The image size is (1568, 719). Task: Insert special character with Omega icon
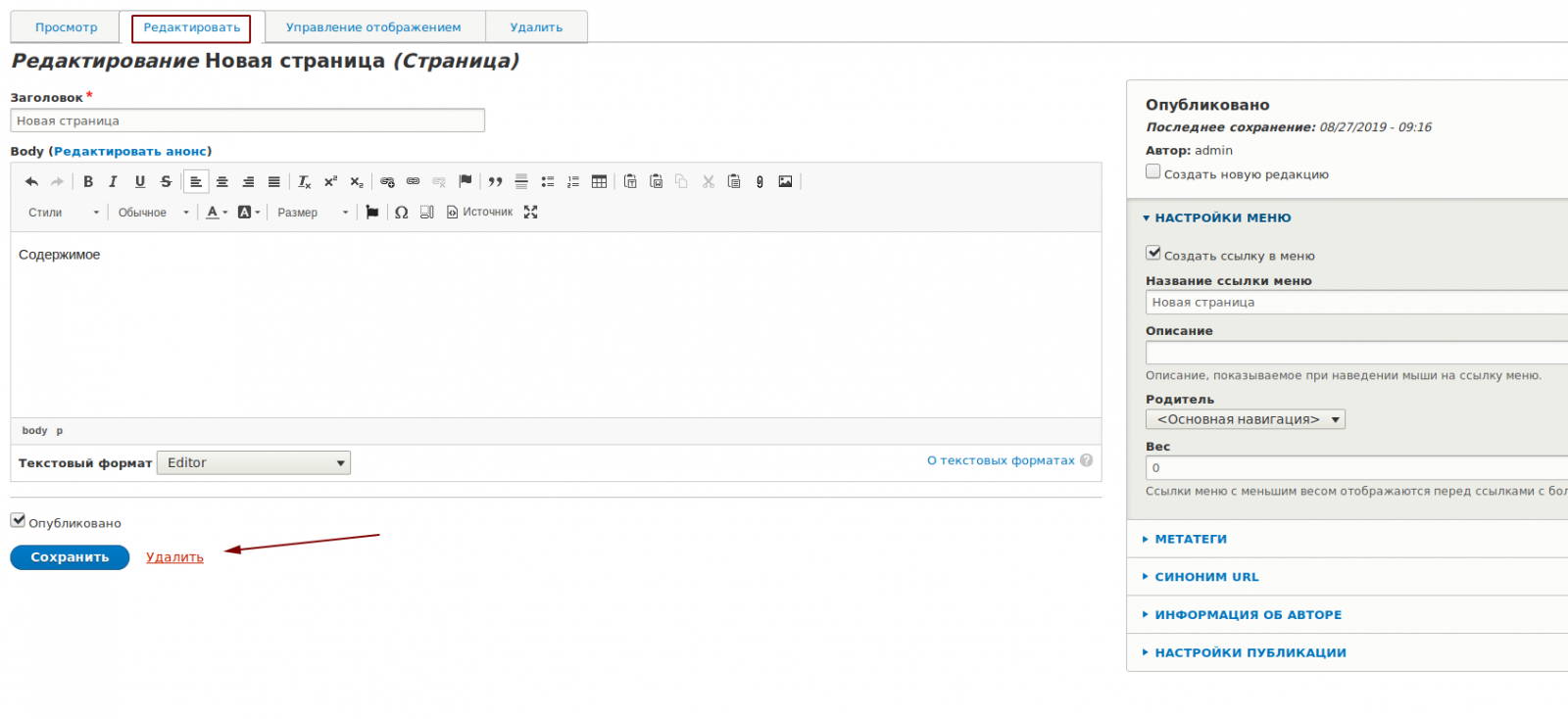coord(402,213)
